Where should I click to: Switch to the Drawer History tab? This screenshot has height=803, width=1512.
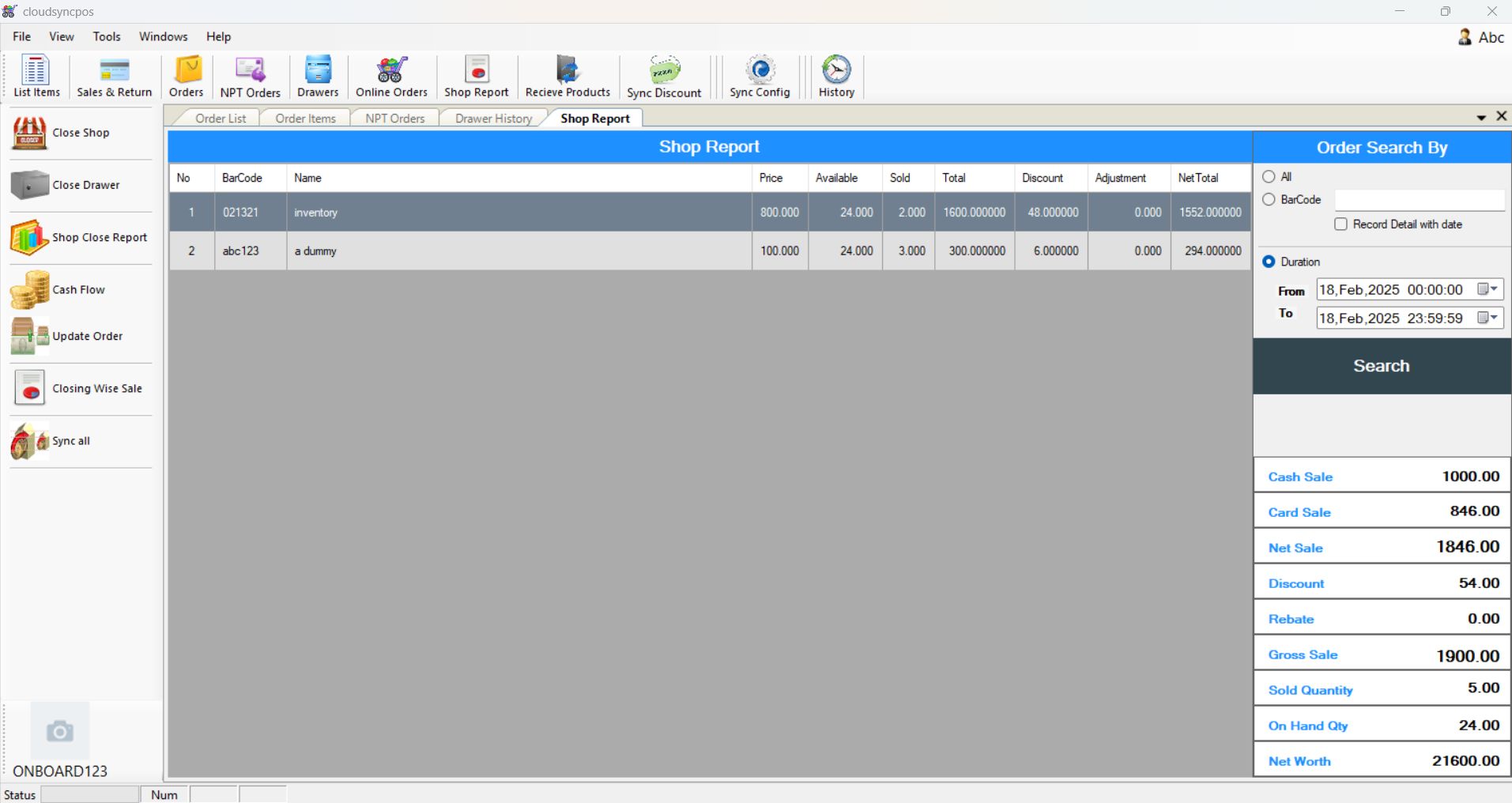click(x=493, y=119)
